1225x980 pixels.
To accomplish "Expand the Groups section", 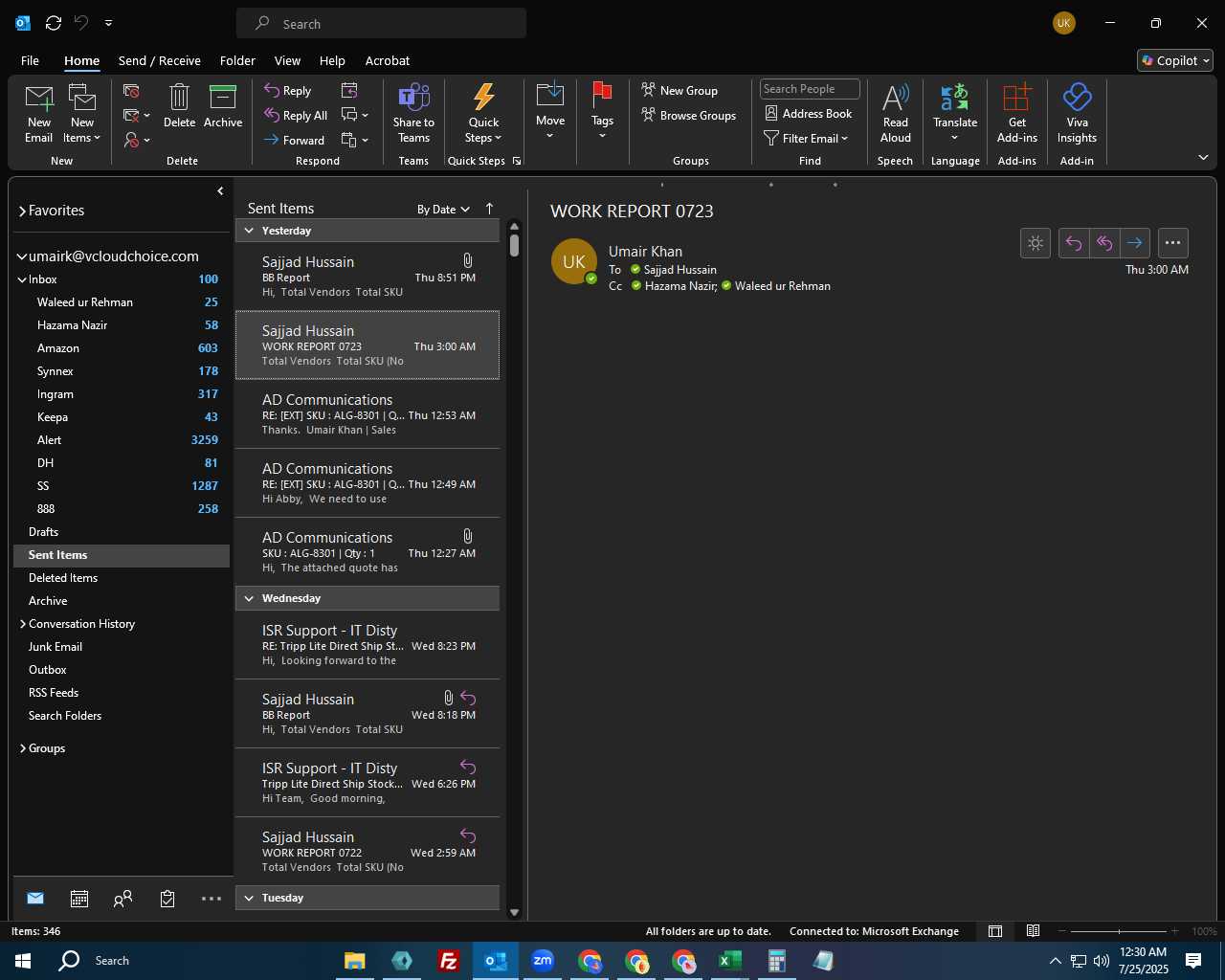I will (22, 748).
